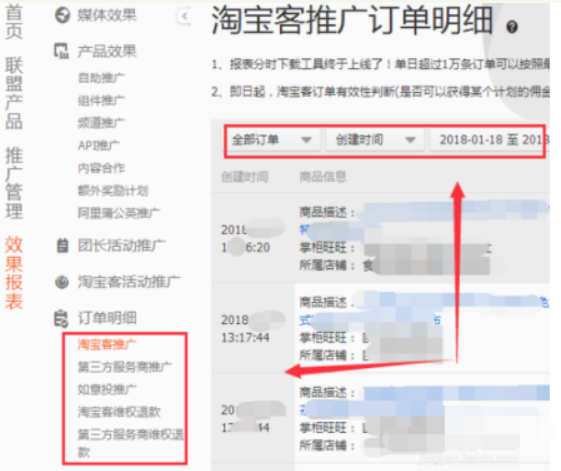Open the 创建时间 filter dropdown
This screenshot has width=561, height=471.
[x=375, y=140]
